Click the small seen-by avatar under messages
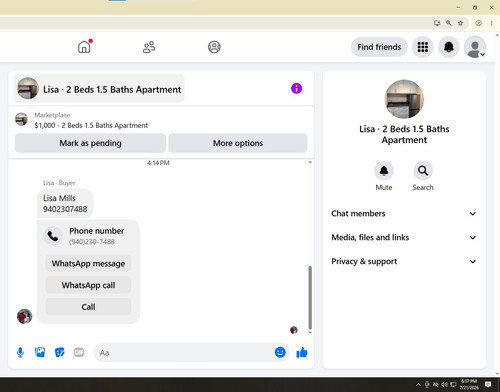The image size is (500, 392). (294, 330)
